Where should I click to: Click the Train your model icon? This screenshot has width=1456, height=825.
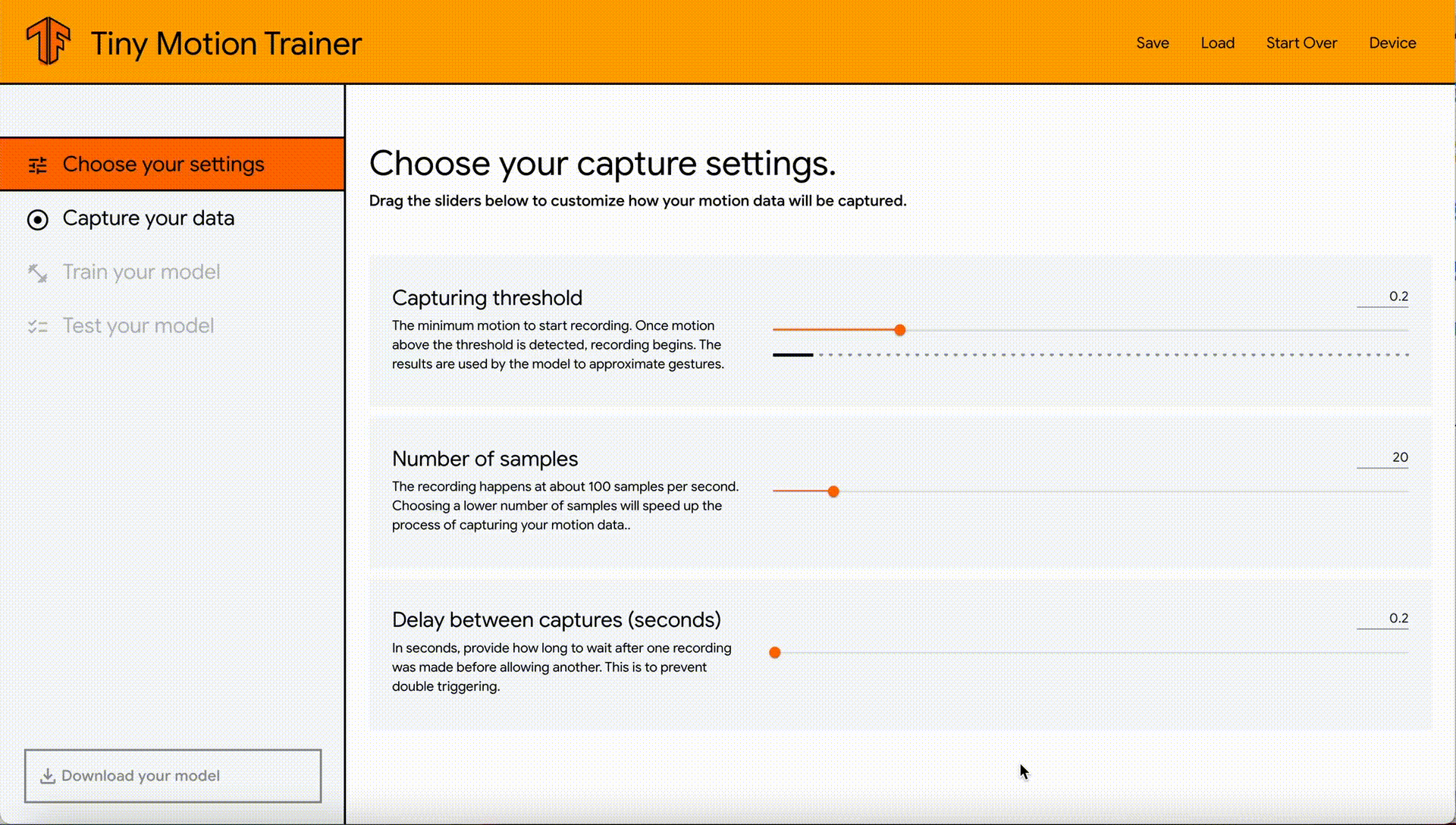[36, 272]
